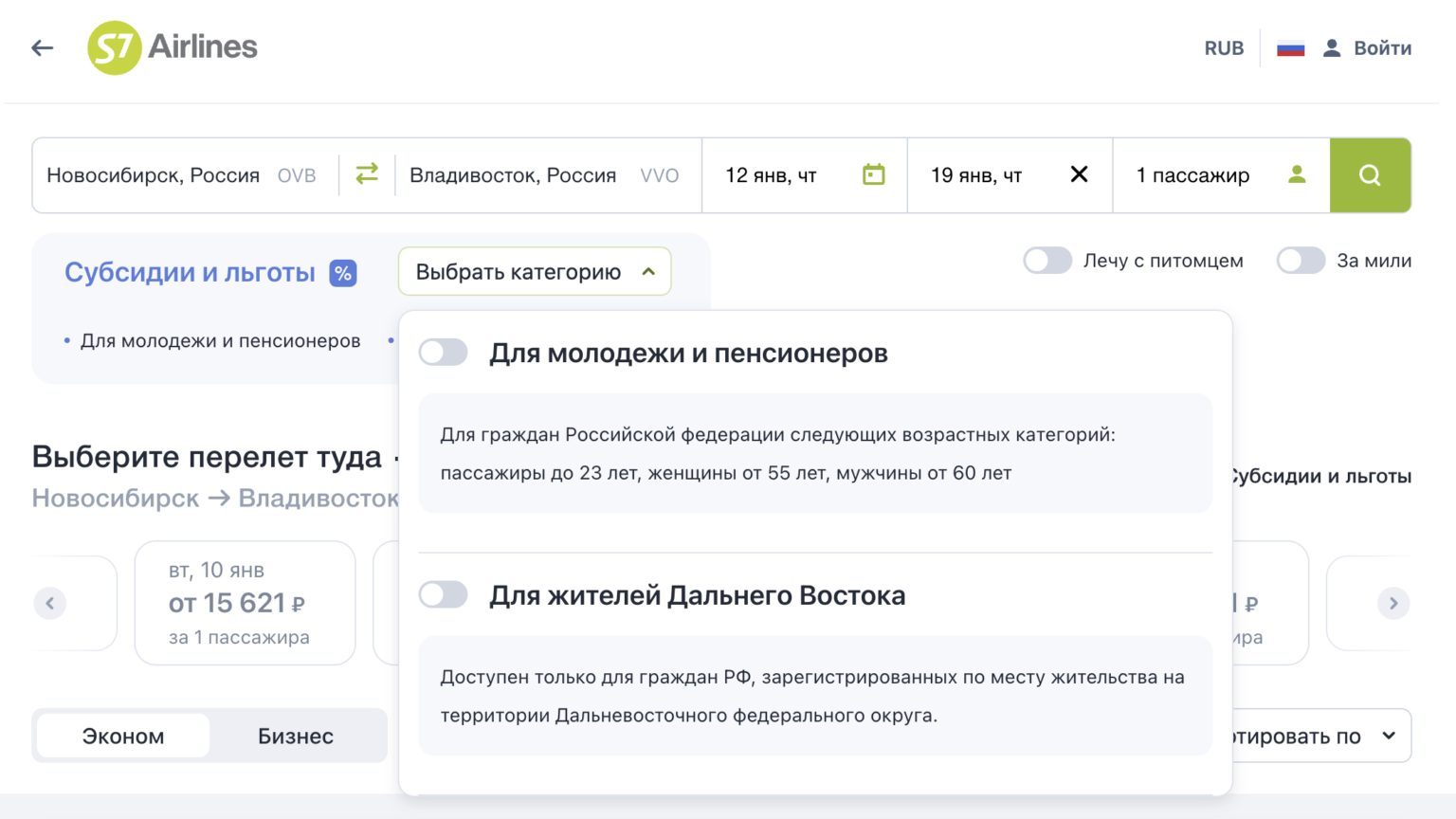This screenshot has width=1456, height=819.
Task: Select date card вт, 10 янв
Action: coord(246,603)
